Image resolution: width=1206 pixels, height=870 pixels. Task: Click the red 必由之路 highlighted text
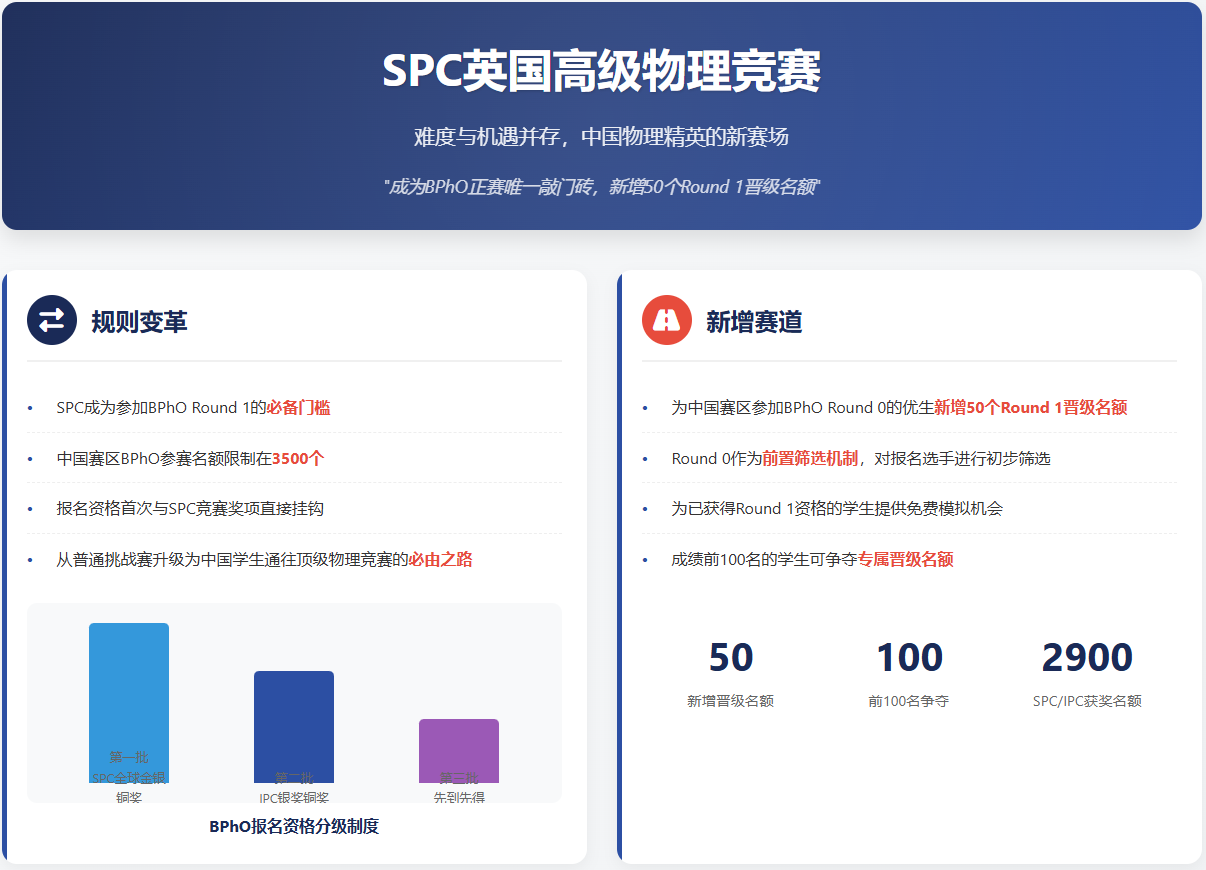point(440,560)
